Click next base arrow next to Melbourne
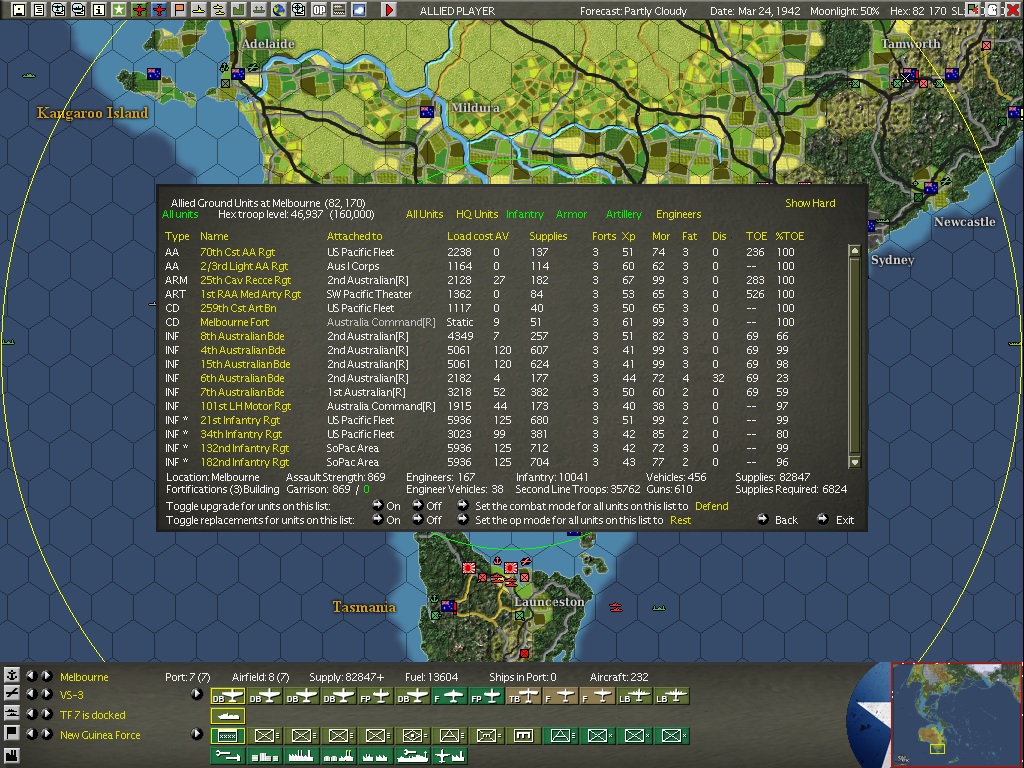The height and width of the screenshot is (768, 1024). (x=47, y=676)
